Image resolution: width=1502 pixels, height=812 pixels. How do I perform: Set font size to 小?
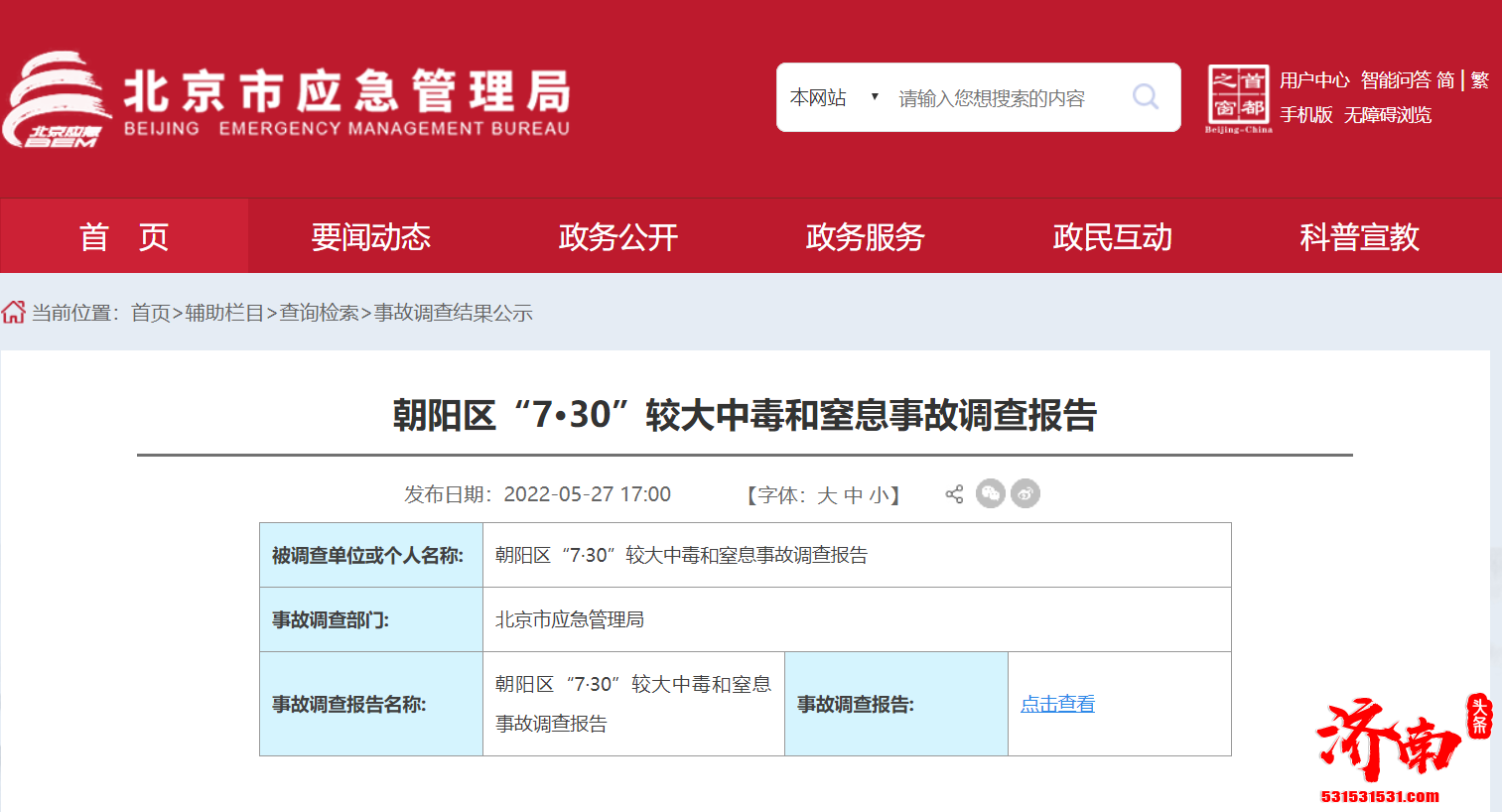(879, 495)
